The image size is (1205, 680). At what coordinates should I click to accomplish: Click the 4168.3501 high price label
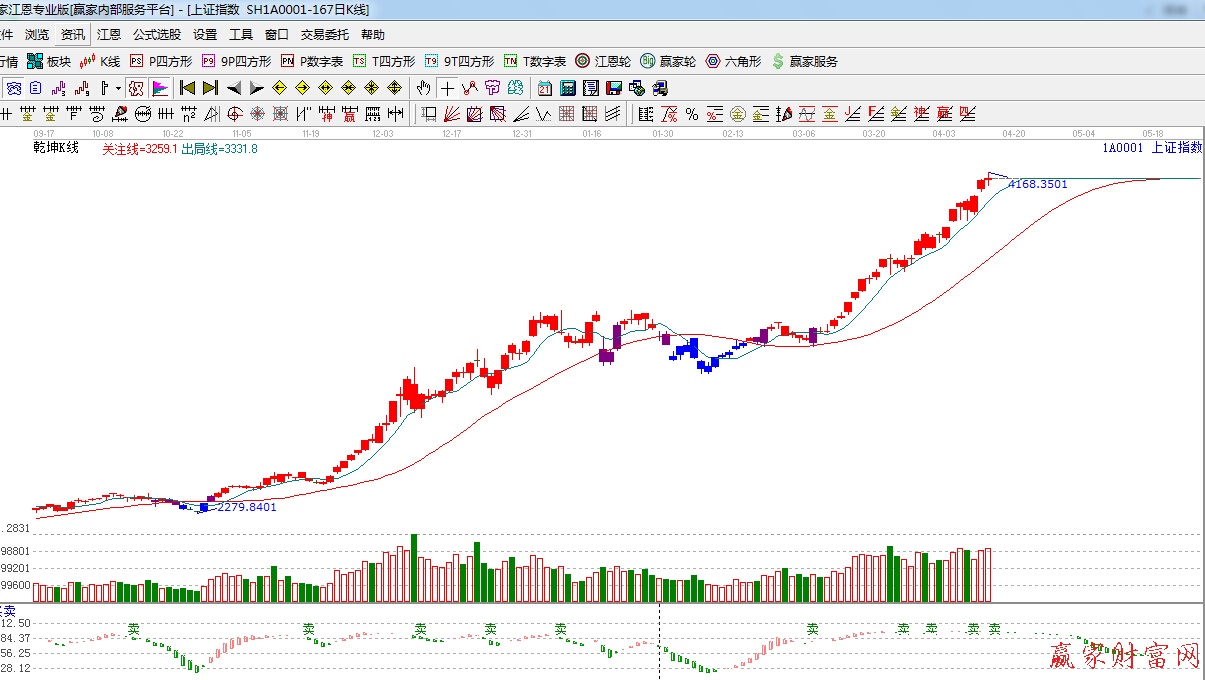[1037, 184]
